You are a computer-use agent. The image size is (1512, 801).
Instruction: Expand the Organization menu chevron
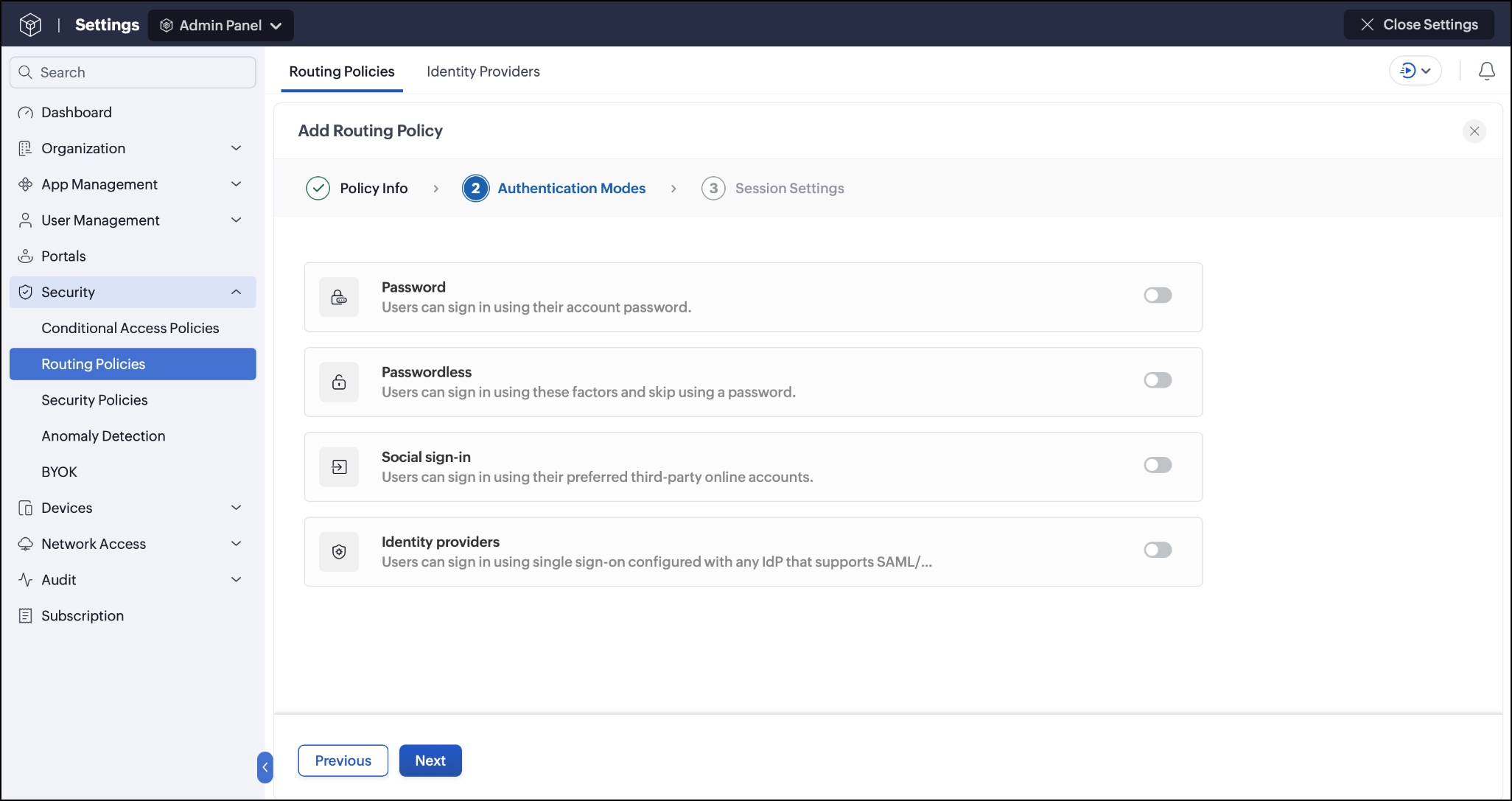[x=236, y=148]
